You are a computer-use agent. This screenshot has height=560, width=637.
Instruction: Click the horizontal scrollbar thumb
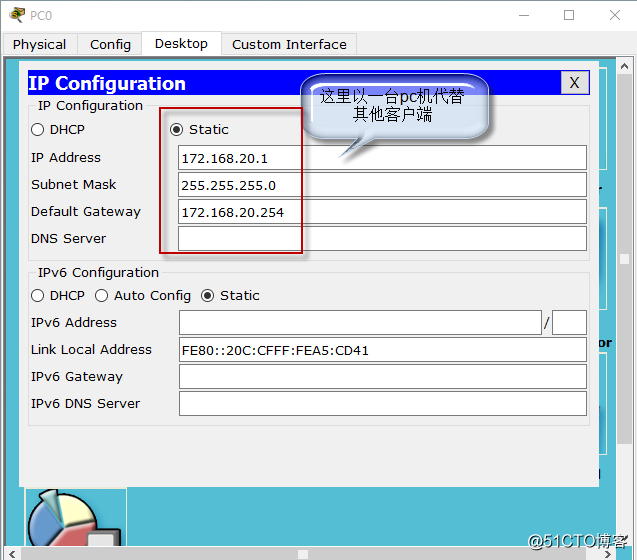click(x=303, y=554)
